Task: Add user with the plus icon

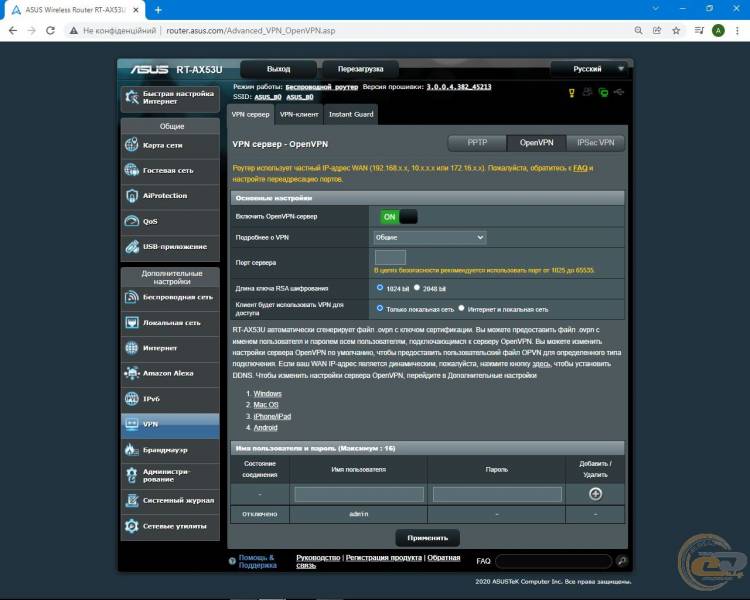Action: 595,494
